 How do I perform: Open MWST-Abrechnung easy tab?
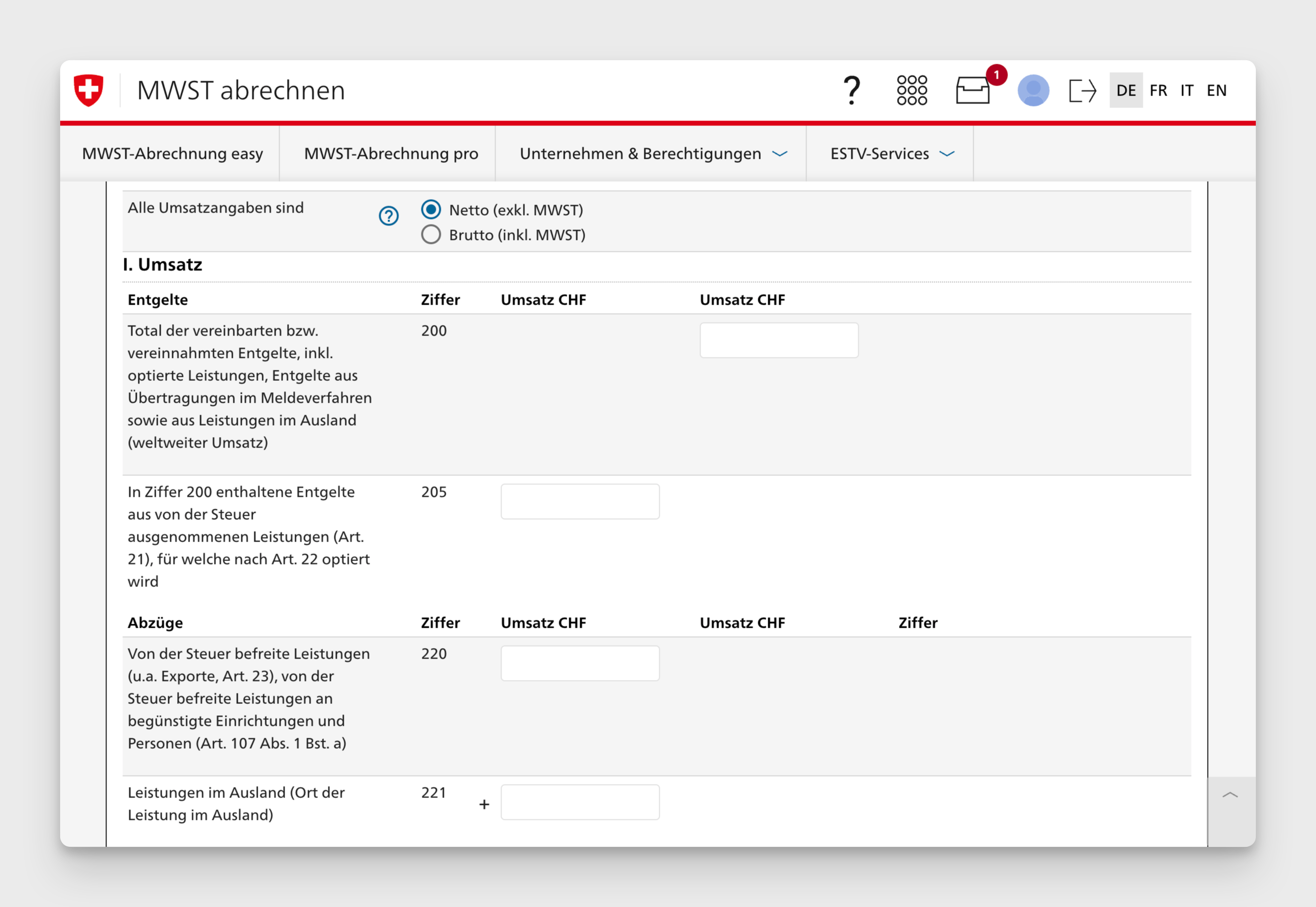(172, 153)
